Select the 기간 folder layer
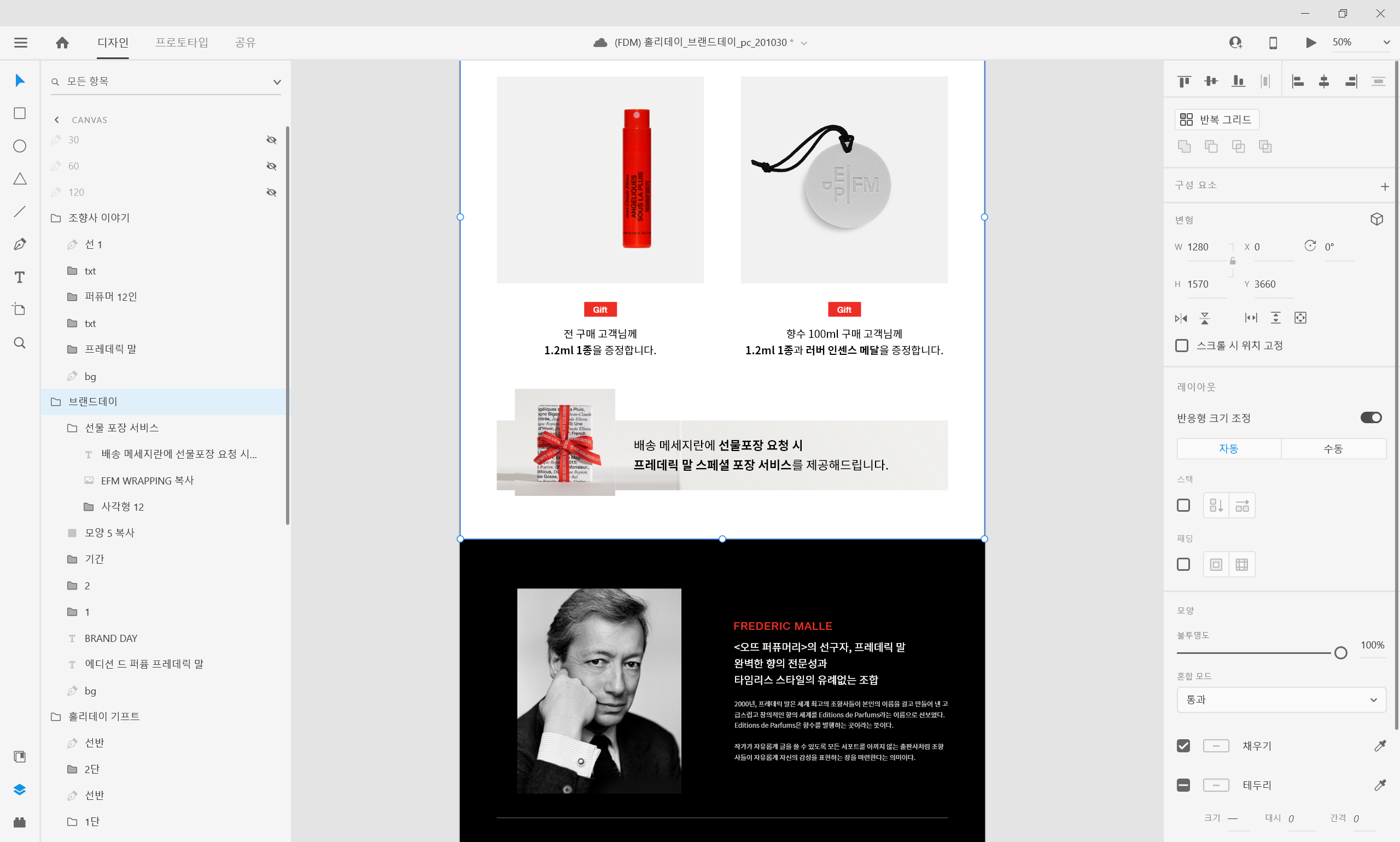Screen dimensions: 1400x842 click(166, 559)
